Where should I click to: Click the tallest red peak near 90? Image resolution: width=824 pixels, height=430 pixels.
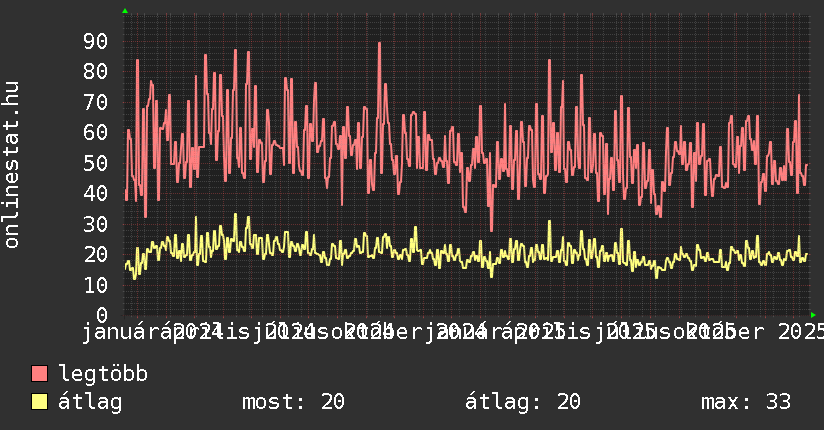[379, 44]
